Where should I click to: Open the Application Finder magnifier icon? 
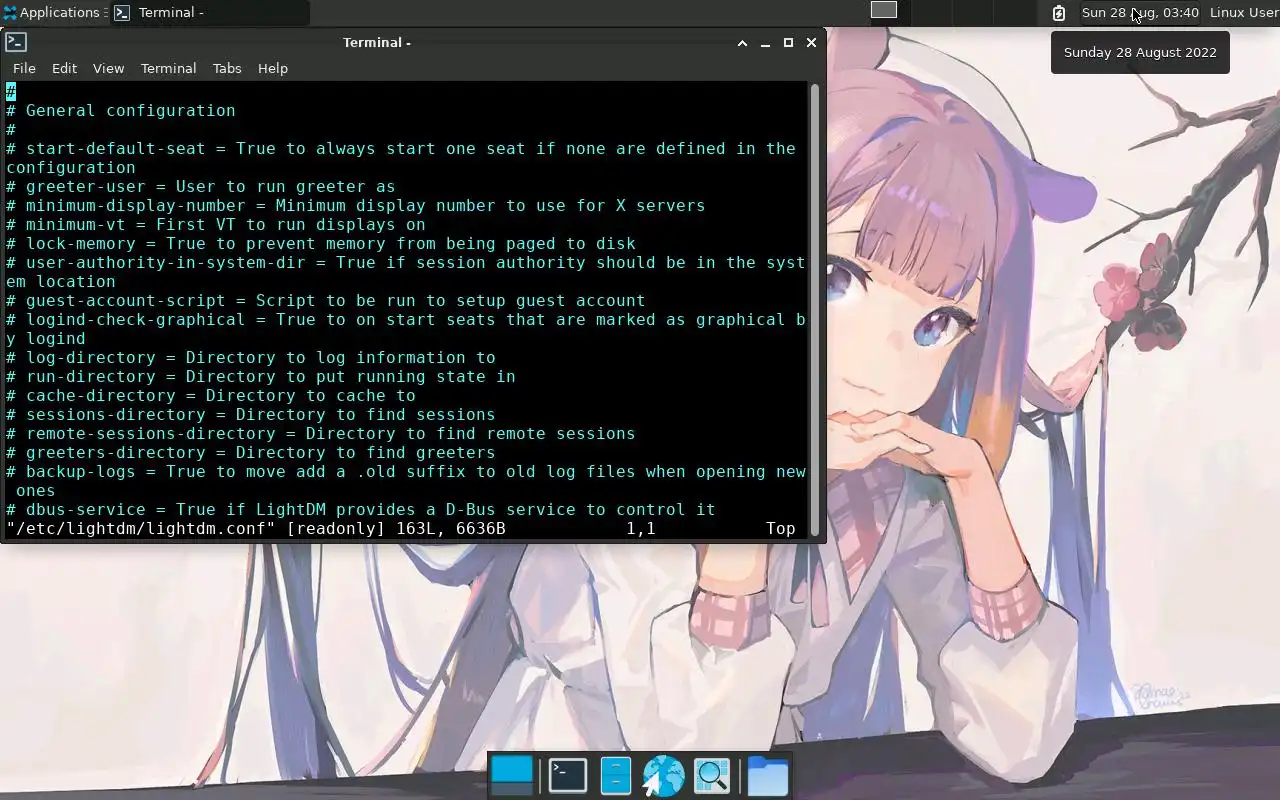(x=712, y=776)
